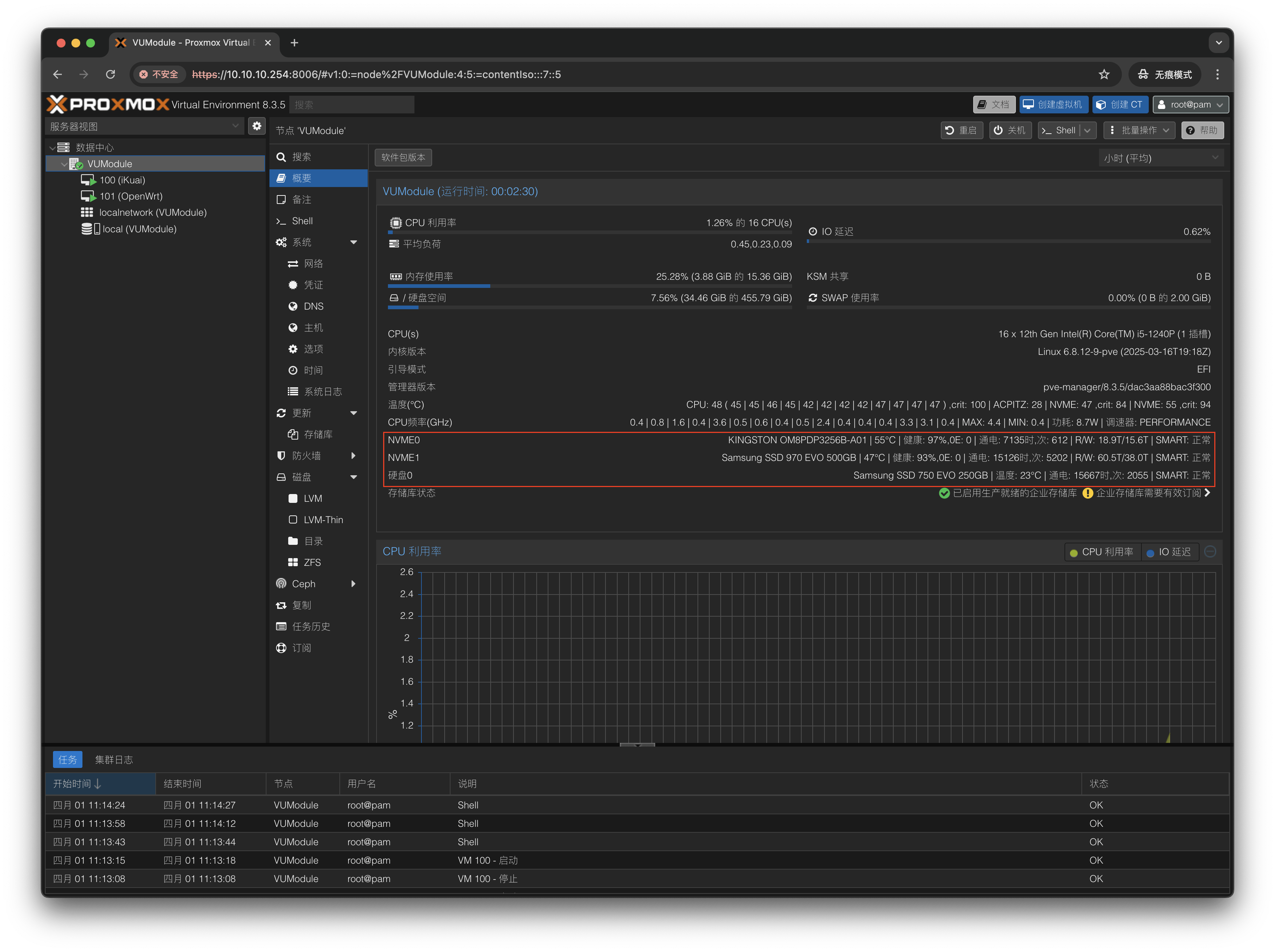
Task: Select the local (VUModule) storage node
Action: point(139,229)
